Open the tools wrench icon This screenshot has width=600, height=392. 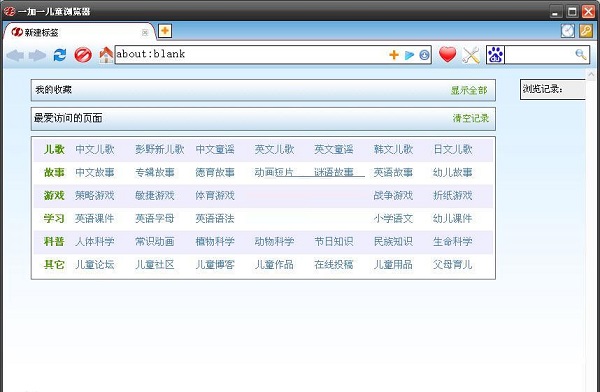point(471,56)
